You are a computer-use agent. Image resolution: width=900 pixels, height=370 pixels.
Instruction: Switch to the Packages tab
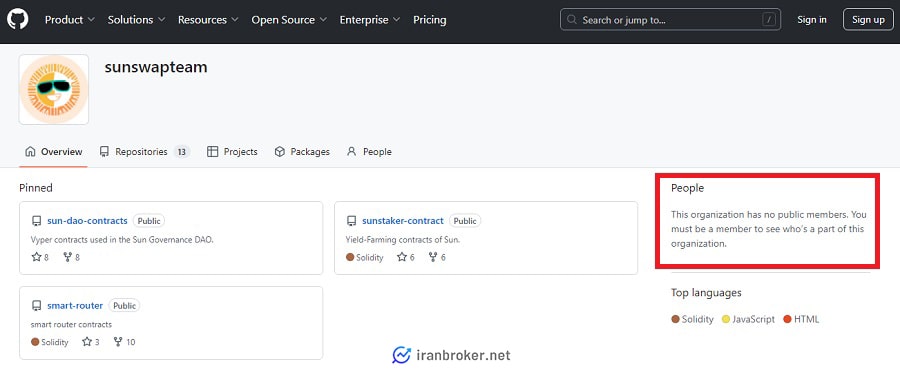302,152
